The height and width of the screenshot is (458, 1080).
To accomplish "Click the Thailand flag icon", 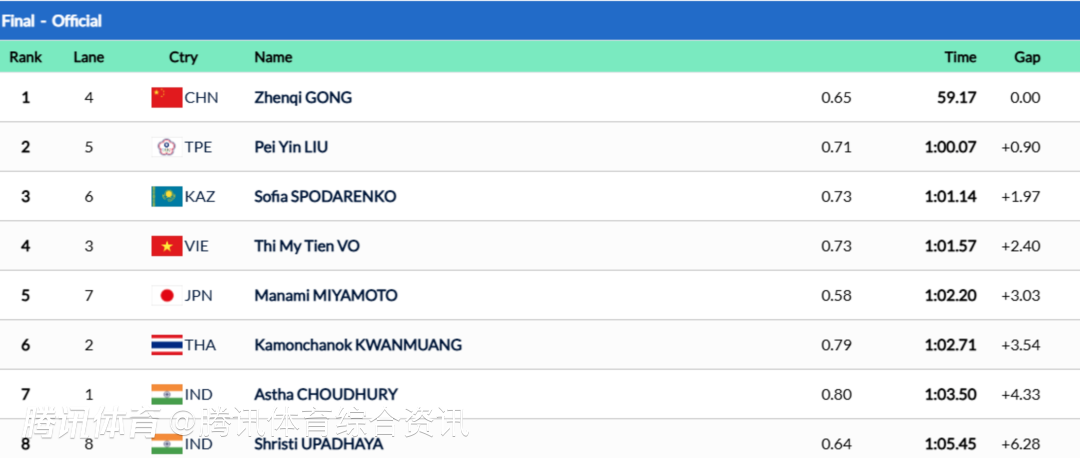I will 166,345.
